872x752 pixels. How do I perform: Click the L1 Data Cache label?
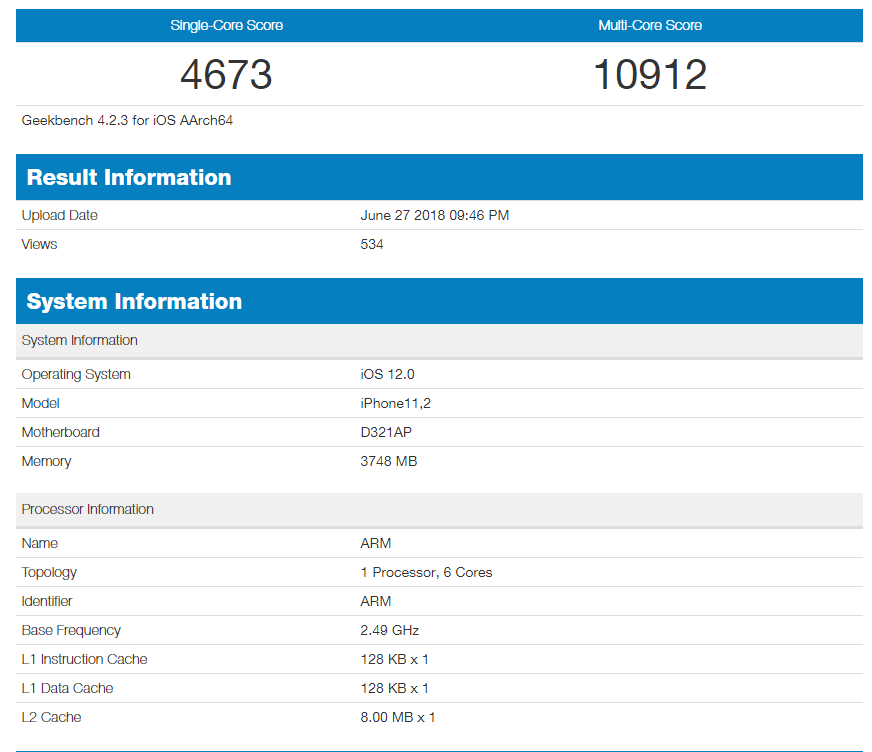tap(67, 688)
